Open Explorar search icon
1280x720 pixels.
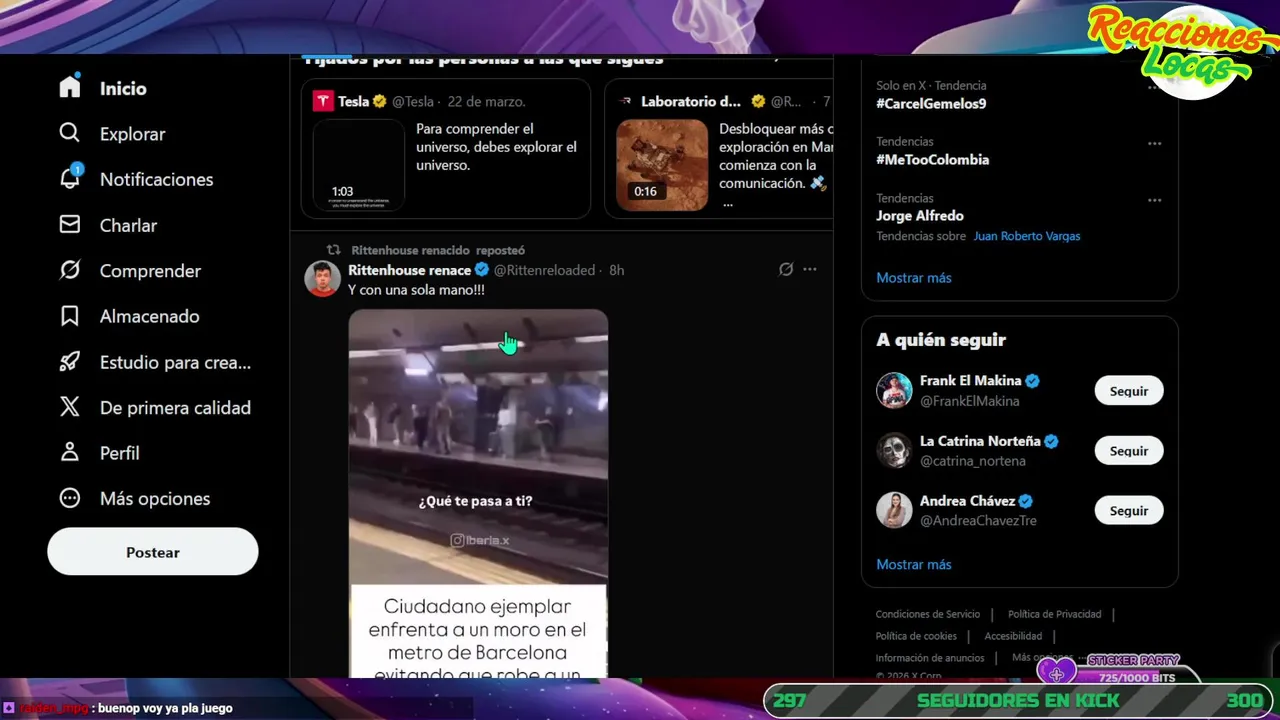point(69,133)
